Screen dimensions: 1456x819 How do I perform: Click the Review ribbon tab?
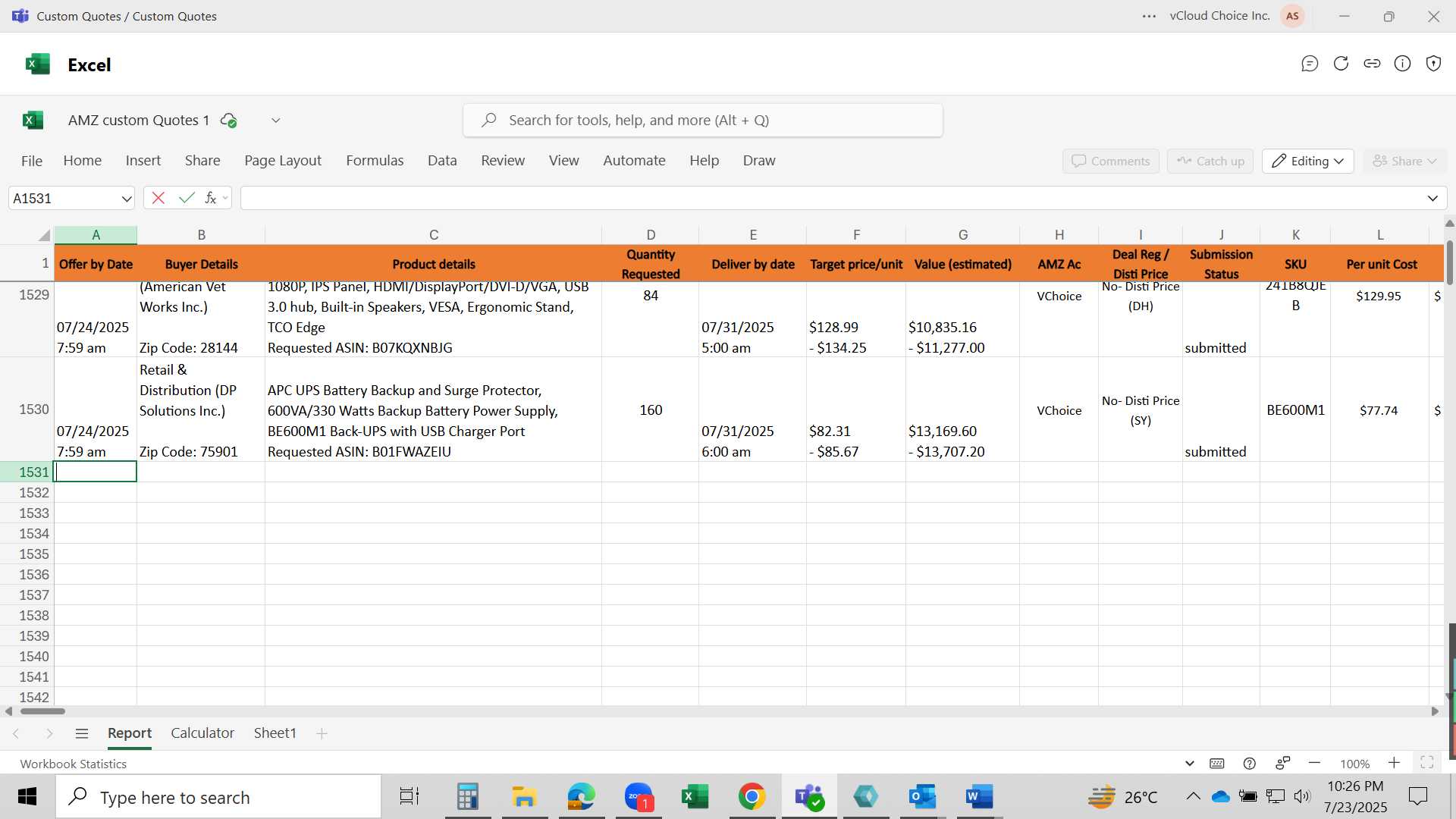503,161
